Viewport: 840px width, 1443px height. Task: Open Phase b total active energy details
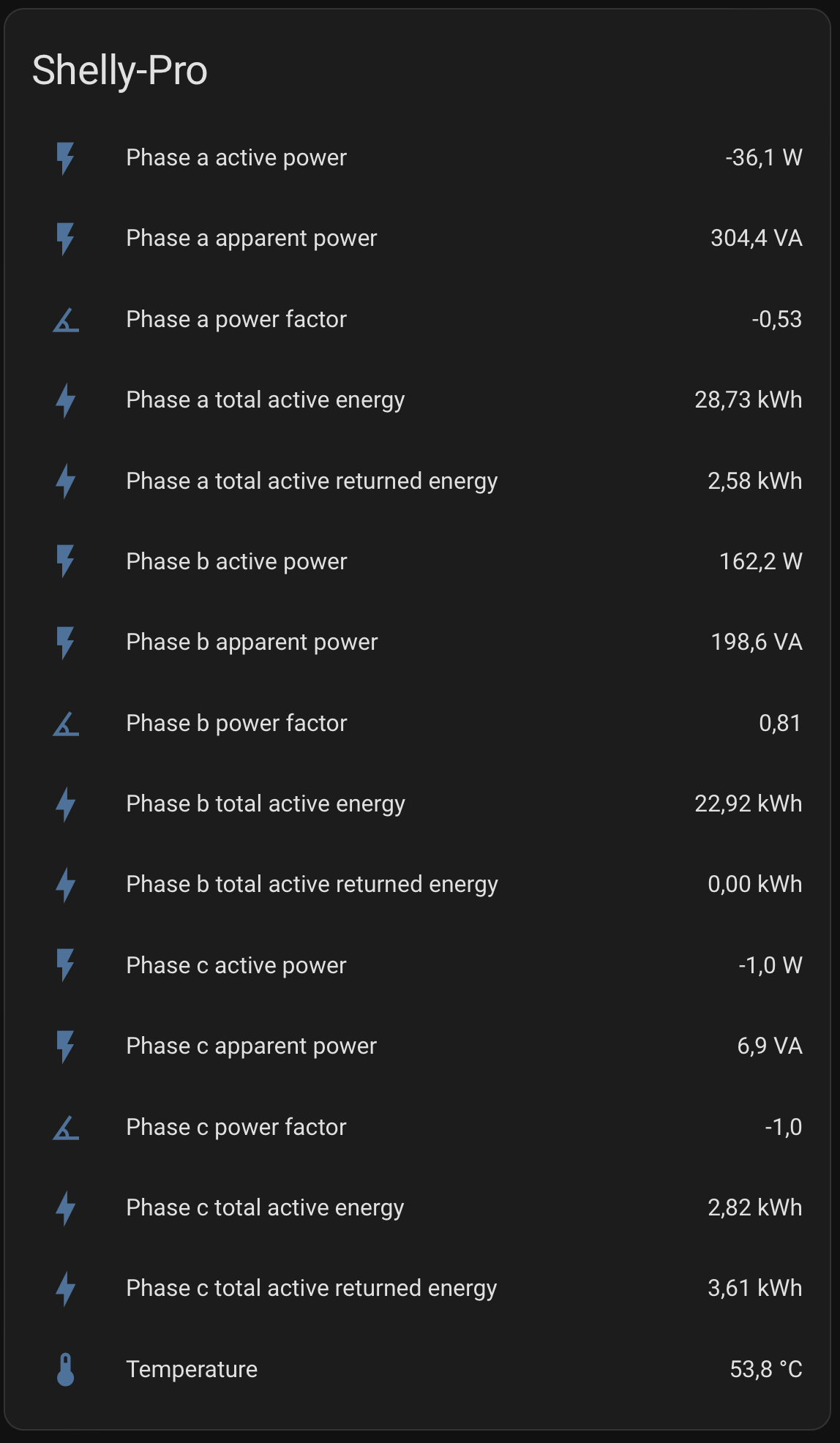coord(265,803)
